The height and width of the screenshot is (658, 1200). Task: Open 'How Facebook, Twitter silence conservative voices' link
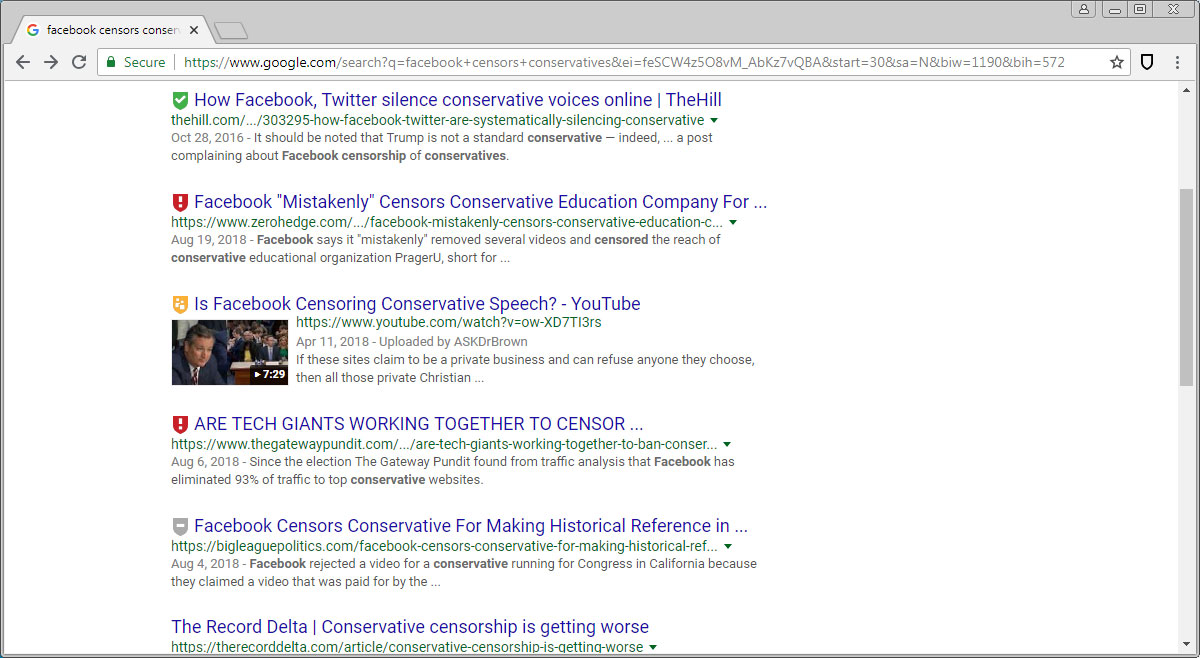[x=458, y=100]
